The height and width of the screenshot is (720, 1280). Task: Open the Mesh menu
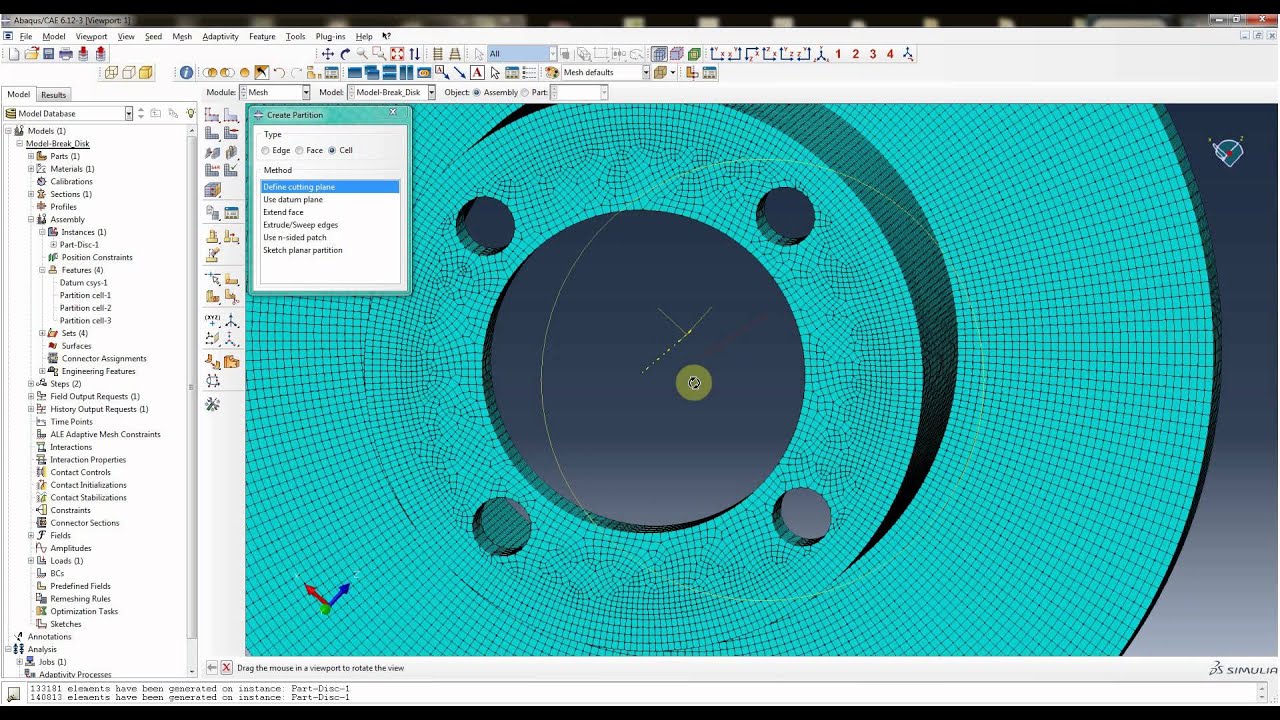pos(182,36)
